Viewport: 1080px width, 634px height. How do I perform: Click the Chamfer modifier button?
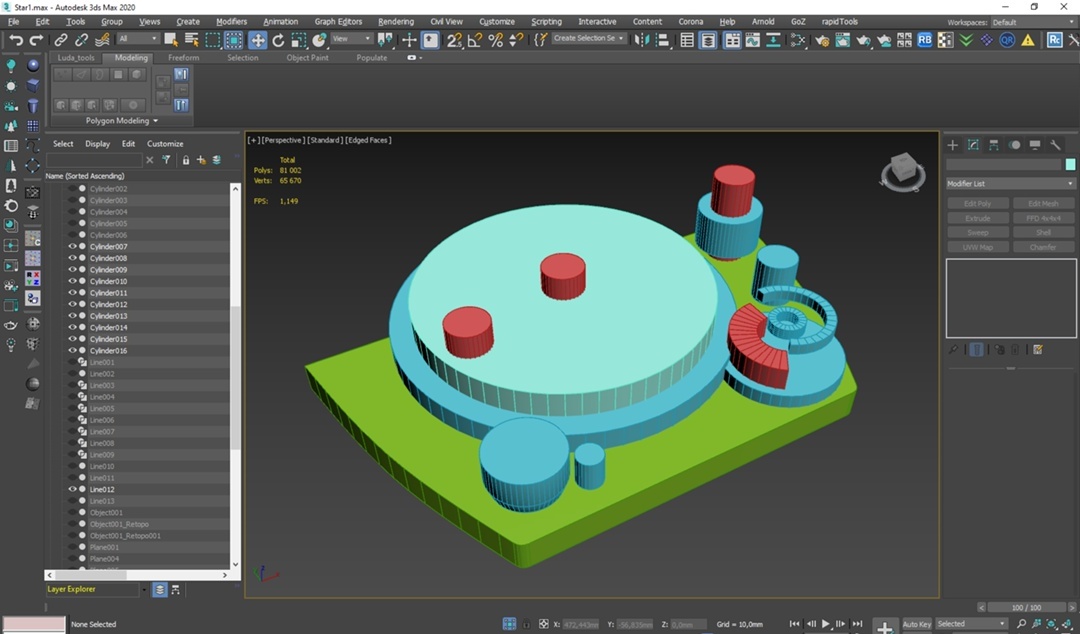1043,247
